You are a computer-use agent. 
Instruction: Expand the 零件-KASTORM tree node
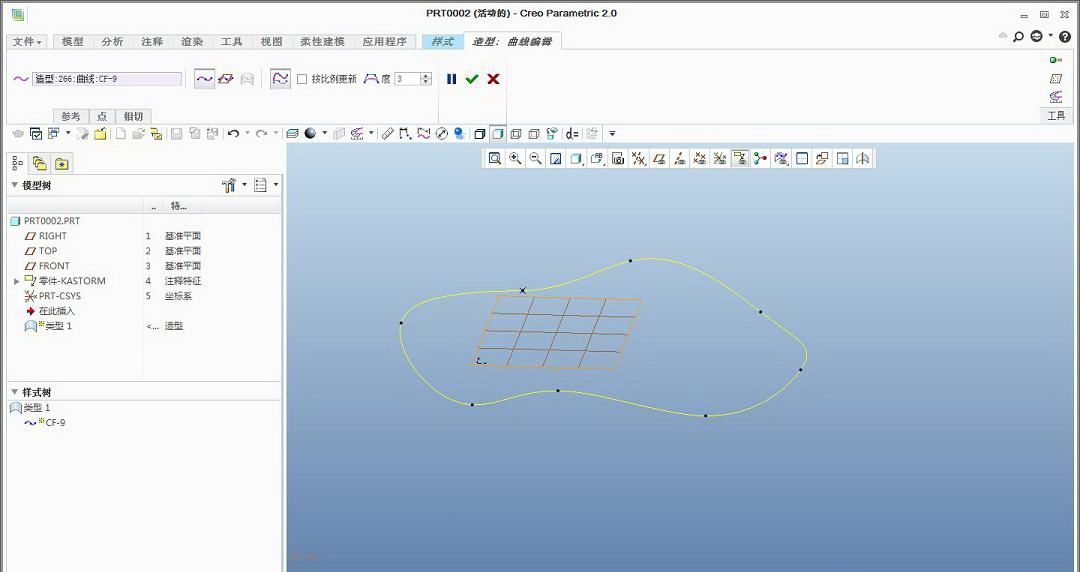[x=16, y=281]
